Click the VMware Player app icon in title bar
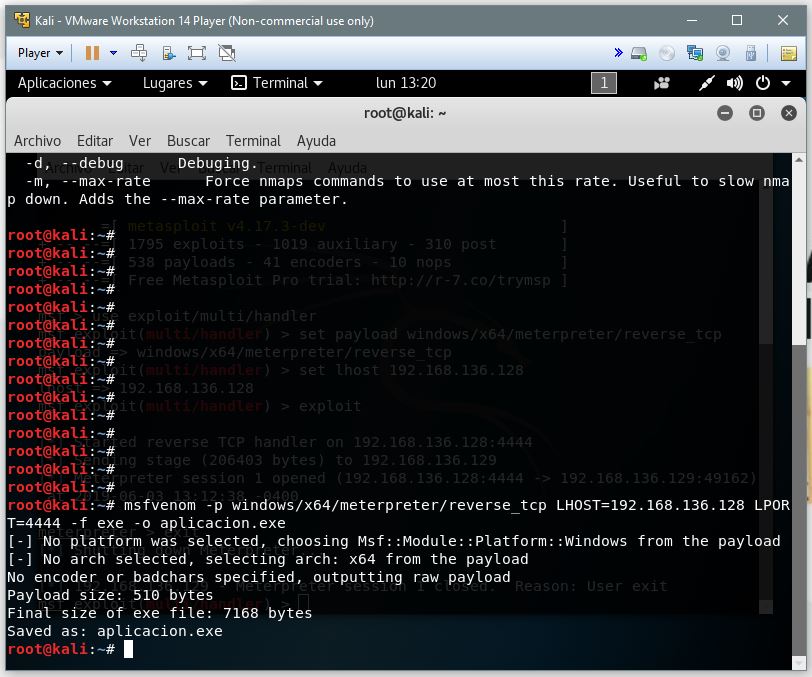The height and width of the screenshot is (677, 812). (x=22, y=20)
